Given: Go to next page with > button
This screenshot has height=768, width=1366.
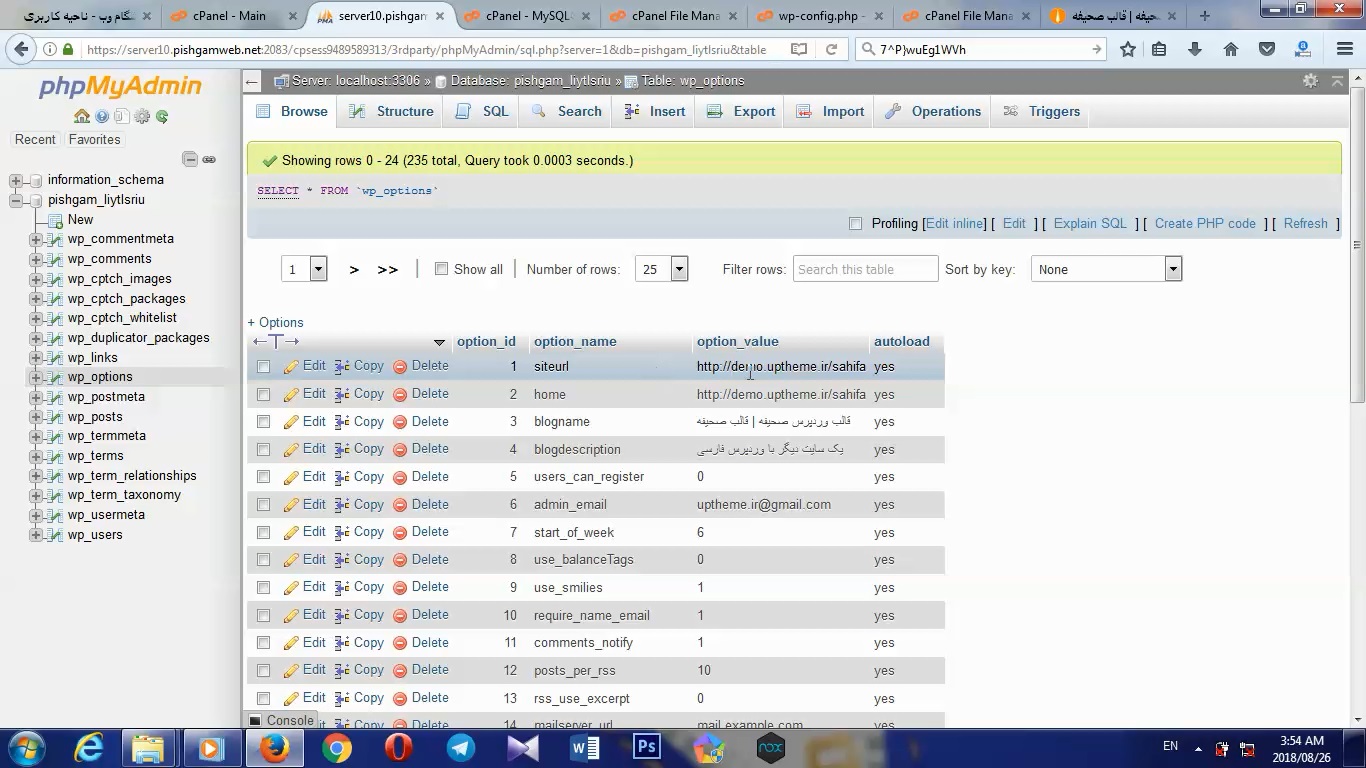Looking at the screenshot, I should tap(354, 269).
